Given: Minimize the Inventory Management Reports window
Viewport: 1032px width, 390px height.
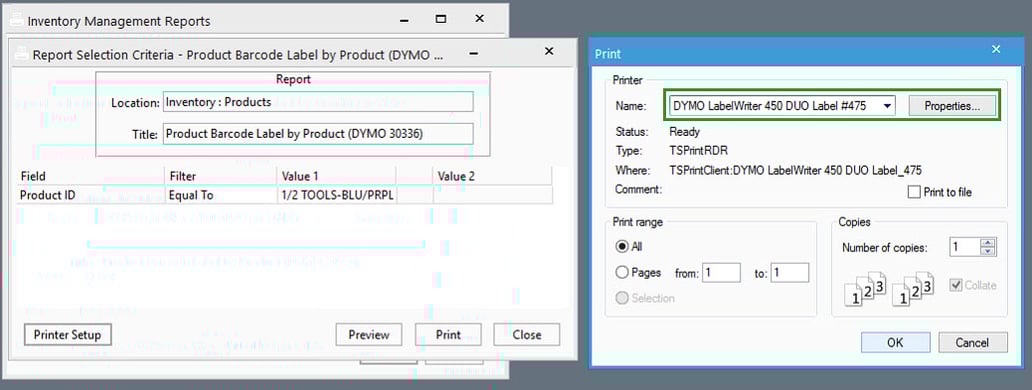Looking at the screenshot, I should tap(403, 20).
